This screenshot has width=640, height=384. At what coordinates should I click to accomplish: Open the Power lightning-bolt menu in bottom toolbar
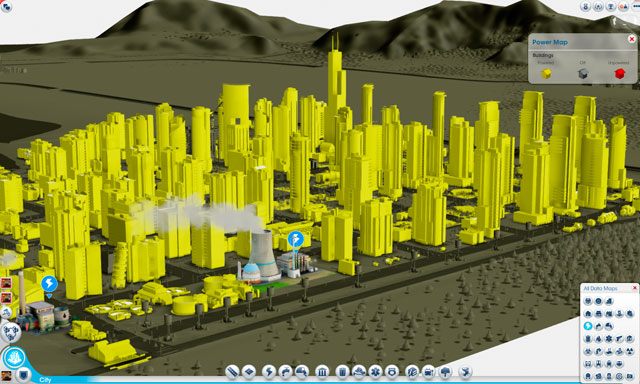(x=269, y=372)
